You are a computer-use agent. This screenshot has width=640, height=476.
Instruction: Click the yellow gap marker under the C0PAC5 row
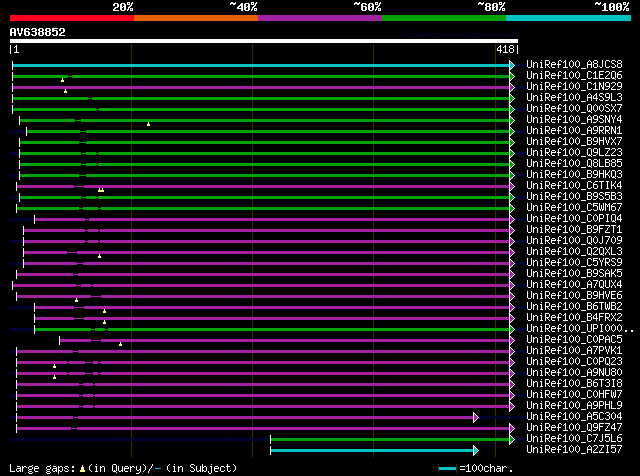click(120, 345)
